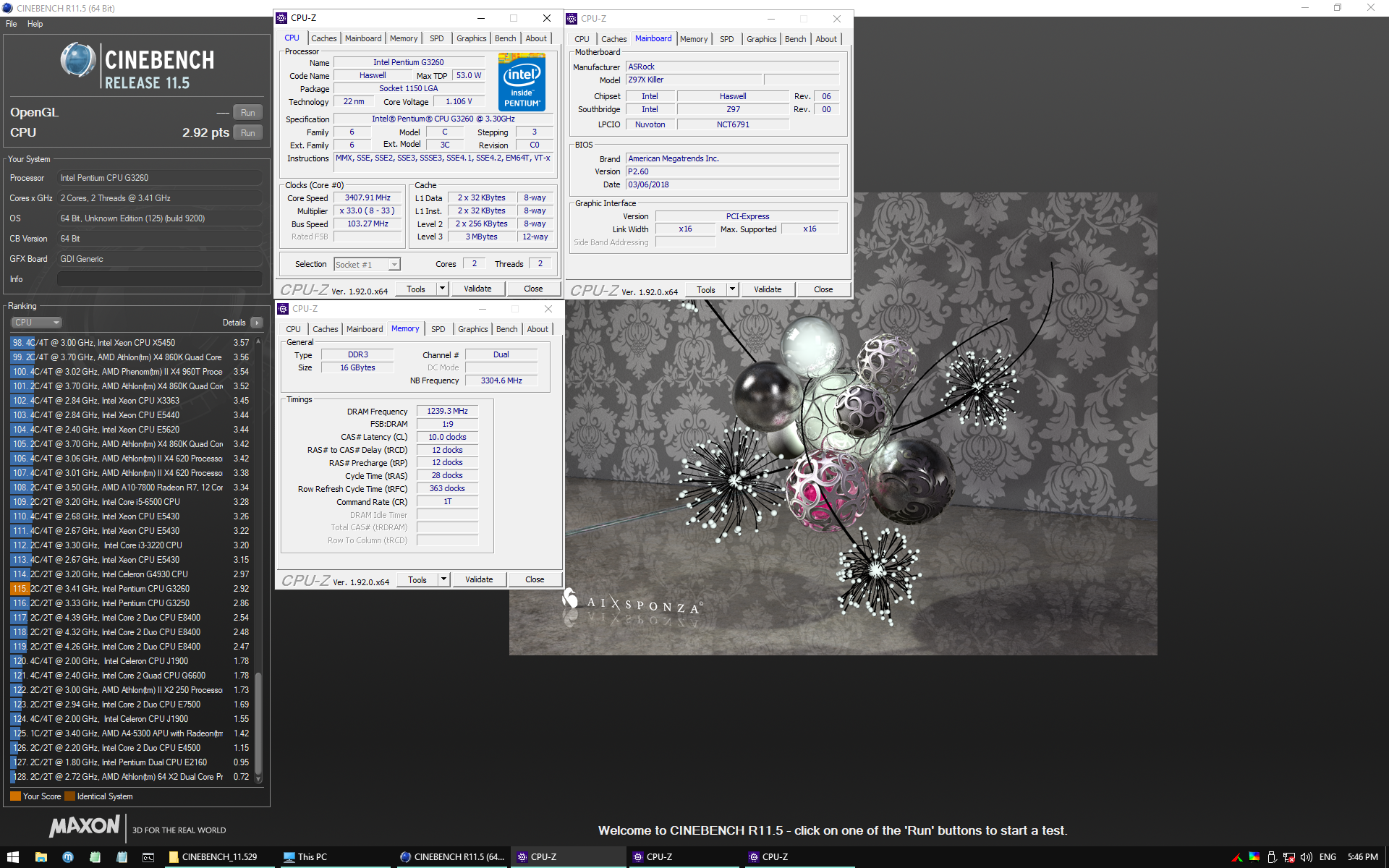Select ranking row 98 Intel Xeon CPU X5450

130,343
